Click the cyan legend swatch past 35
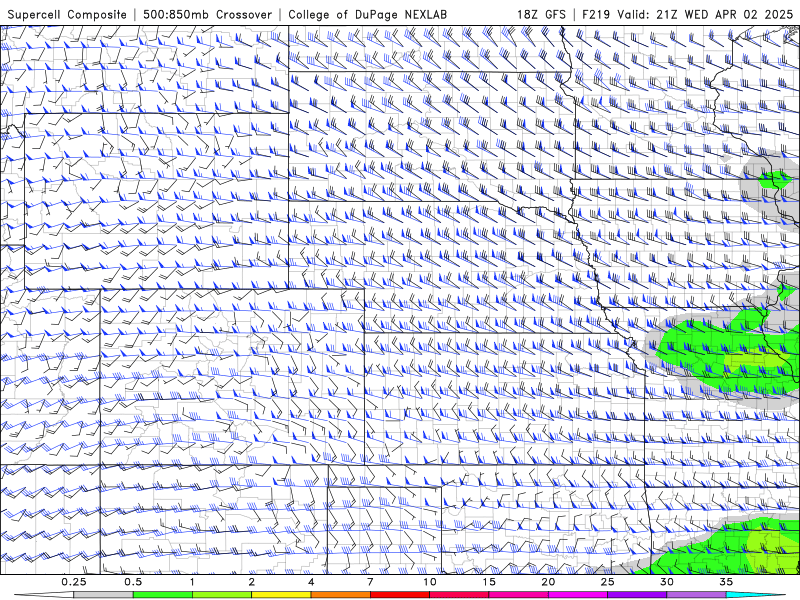The image size is (800, 600). (x=755, y=595)
